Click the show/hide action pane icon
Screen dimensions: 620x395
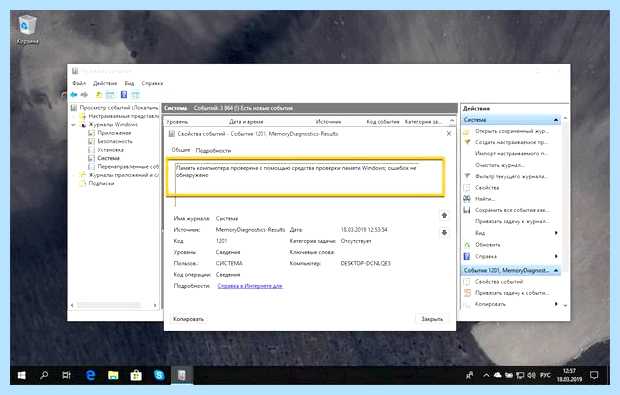tap(136, 95)
